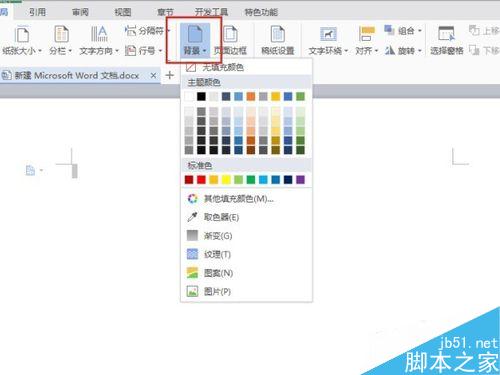Choose 图片(P) menu entry
The width and height of the screenshot is (500, 375).
247,291
